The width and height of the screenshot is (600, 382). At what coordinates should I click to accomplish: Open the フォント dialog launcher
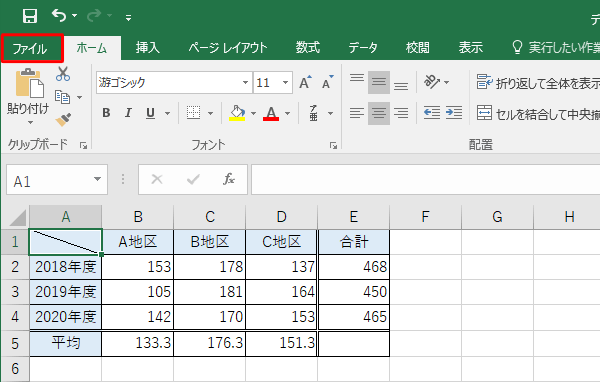(x=333, y=145)
